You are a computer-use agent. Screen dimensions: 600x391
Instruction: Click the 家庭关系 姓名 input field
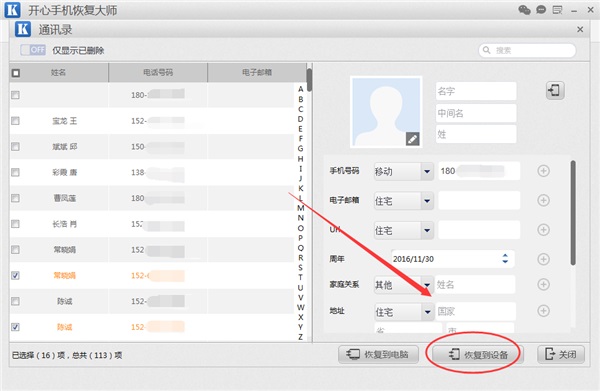(475, 285)
